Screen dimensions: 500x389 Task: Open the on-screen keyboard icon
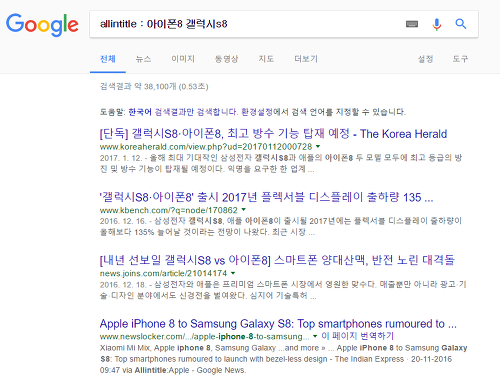point(412,24)
